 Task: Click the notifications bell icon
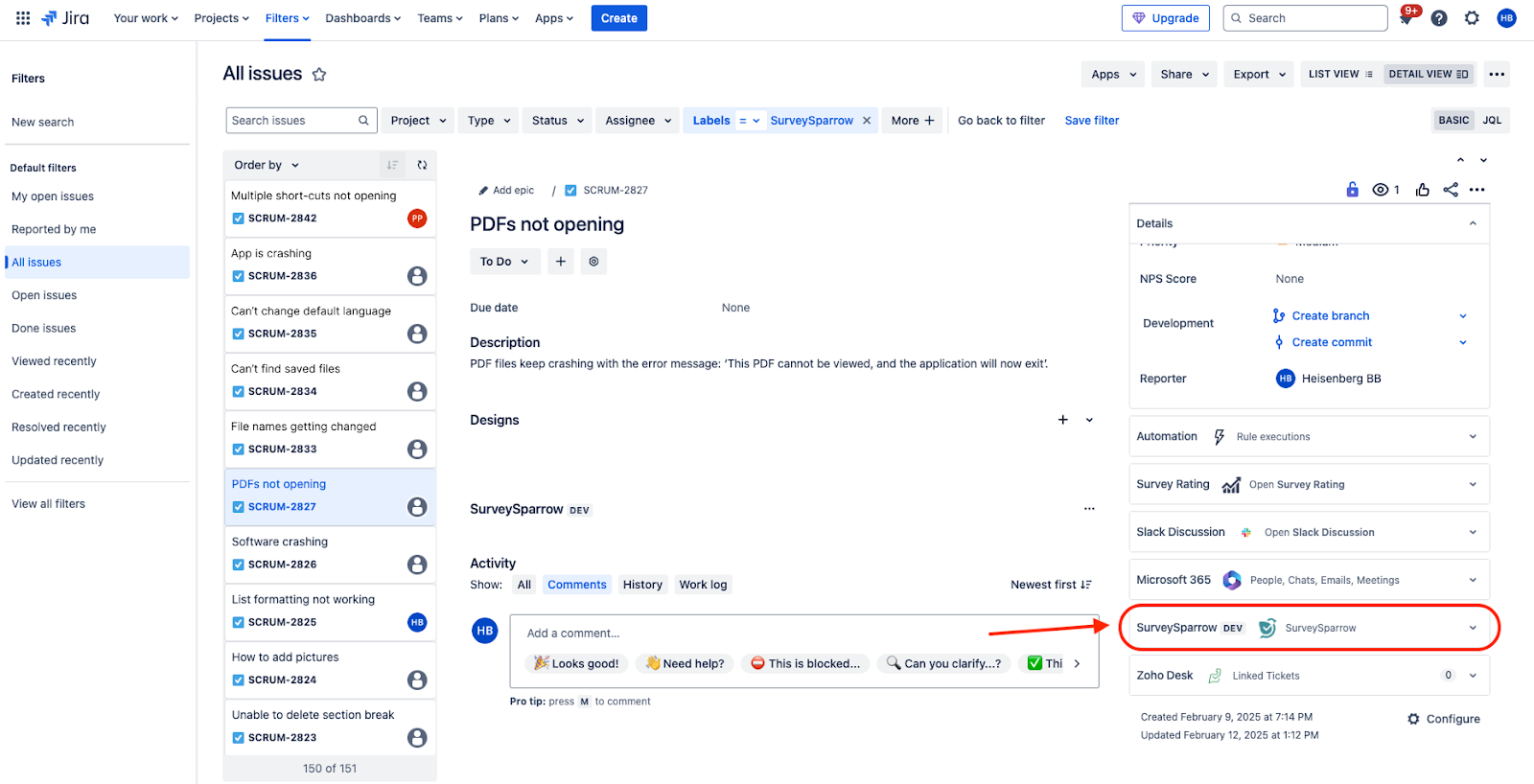click(x=1406, y=19)
